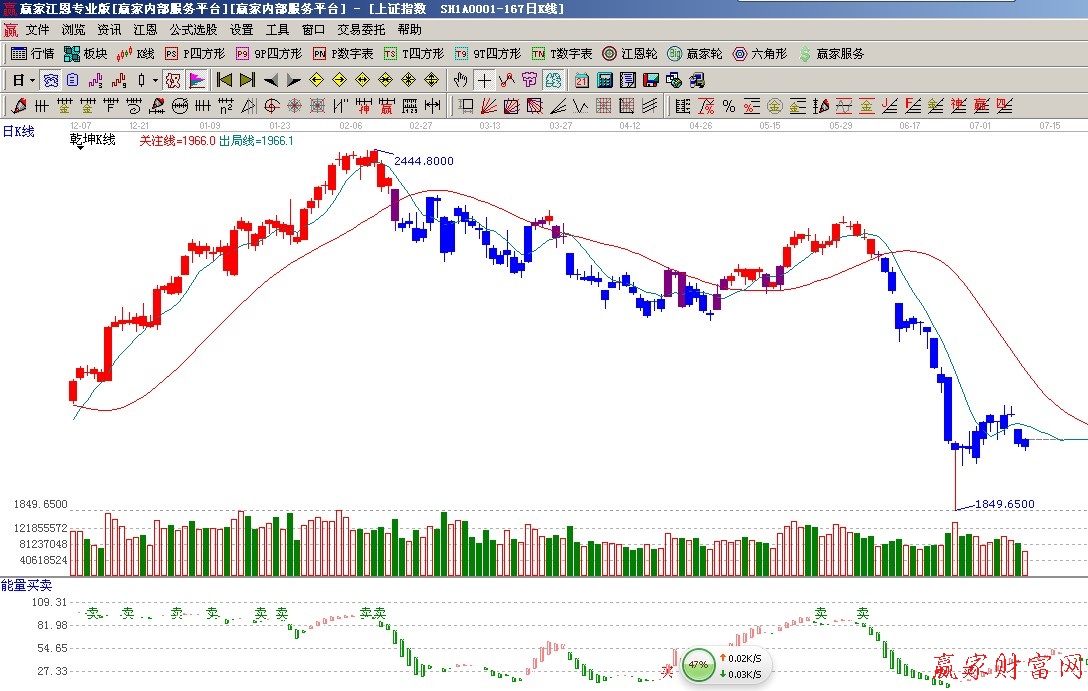Toggle the colored flag indicator button

tap(197, 80)
